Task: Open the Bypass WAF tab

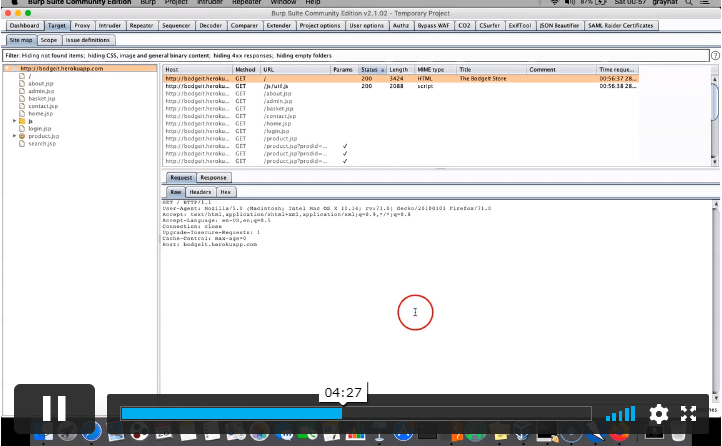Action: pos(433,26)
